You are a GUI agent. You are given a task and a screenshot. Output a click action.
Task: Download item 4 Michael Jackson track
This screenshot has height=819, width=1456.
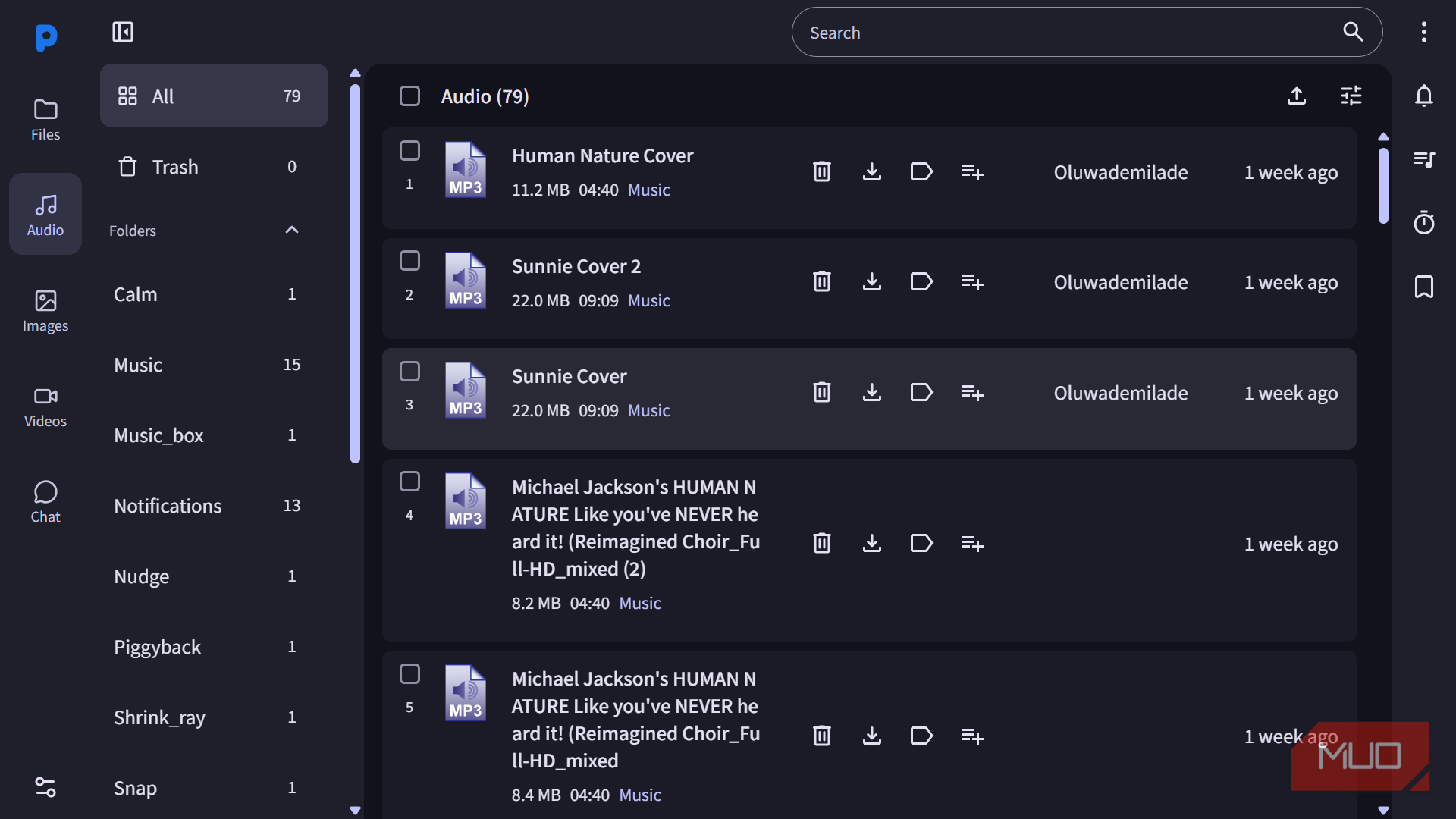pos(872,543)
